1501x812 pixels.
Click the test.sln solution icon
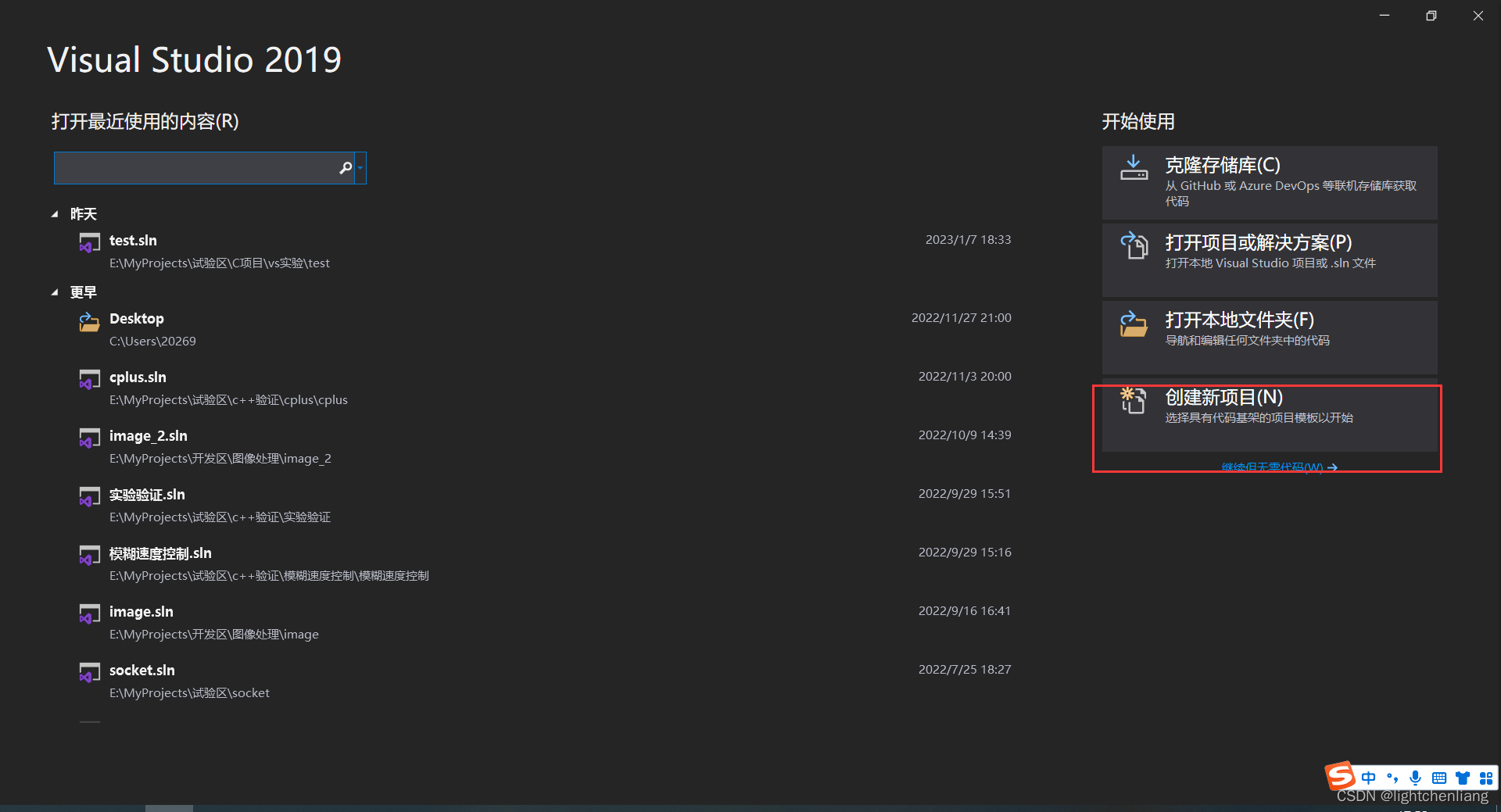tap(89, 243)
